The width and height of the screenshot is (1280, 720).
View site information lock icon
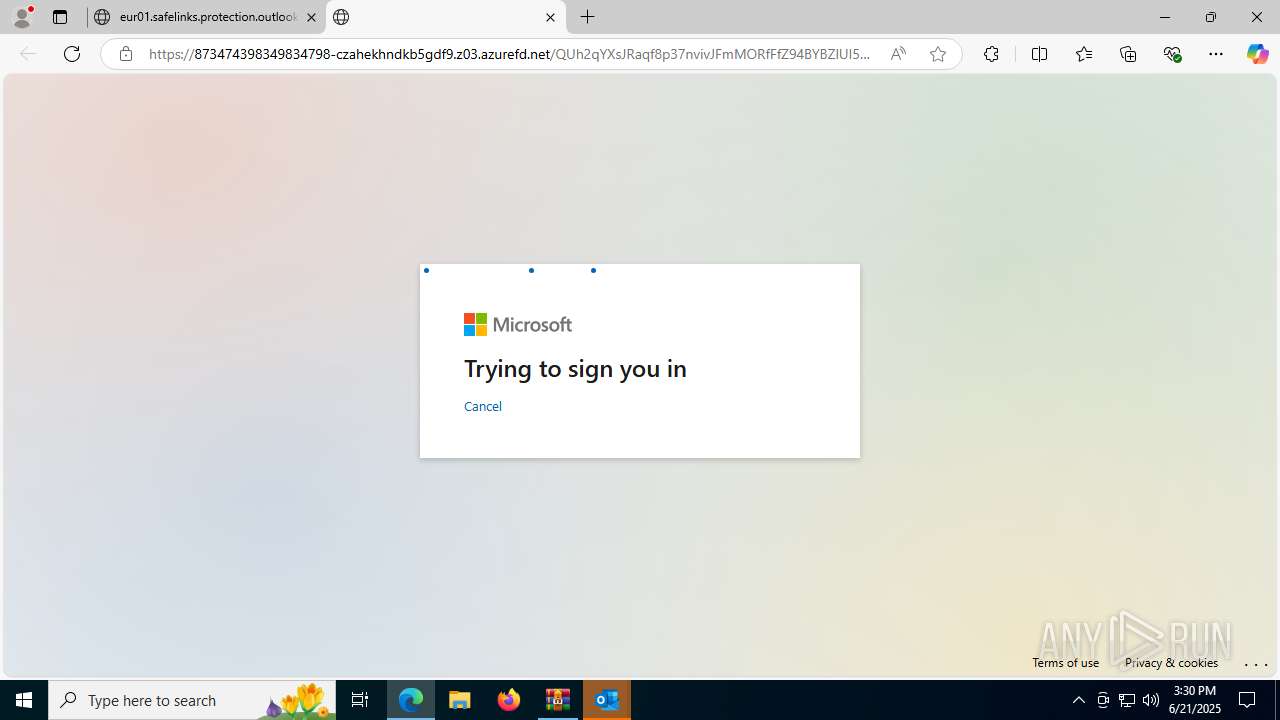126,54
